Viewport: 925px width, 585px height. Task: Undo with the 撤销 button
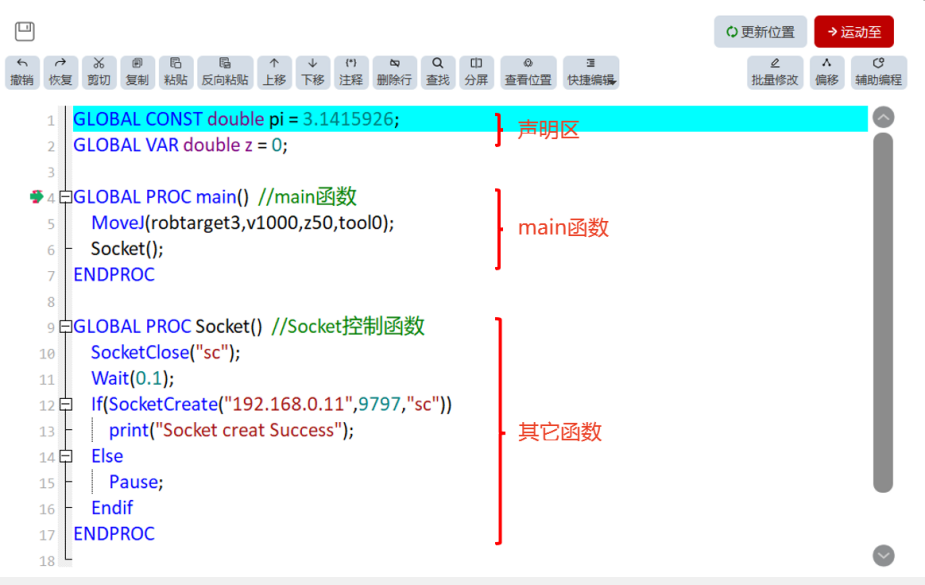pos(22,73)
